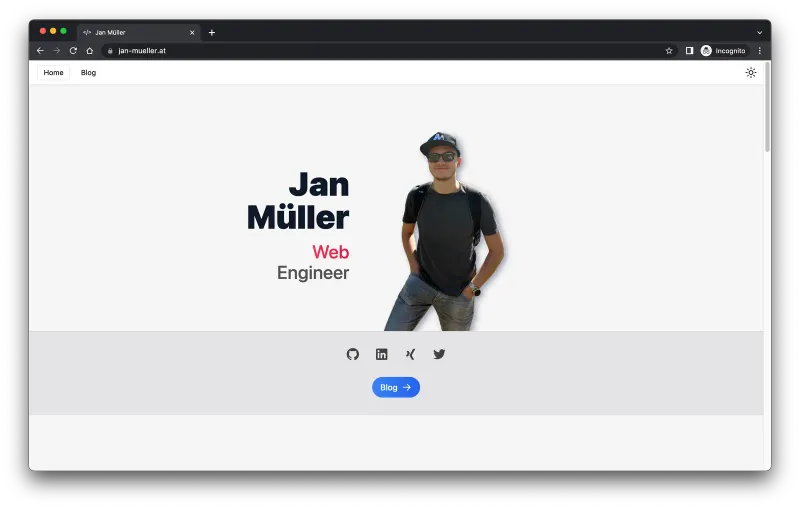Open the LinkedIn profile icon
The height and width of the screenshot is (509, 800).
(381, 354)
